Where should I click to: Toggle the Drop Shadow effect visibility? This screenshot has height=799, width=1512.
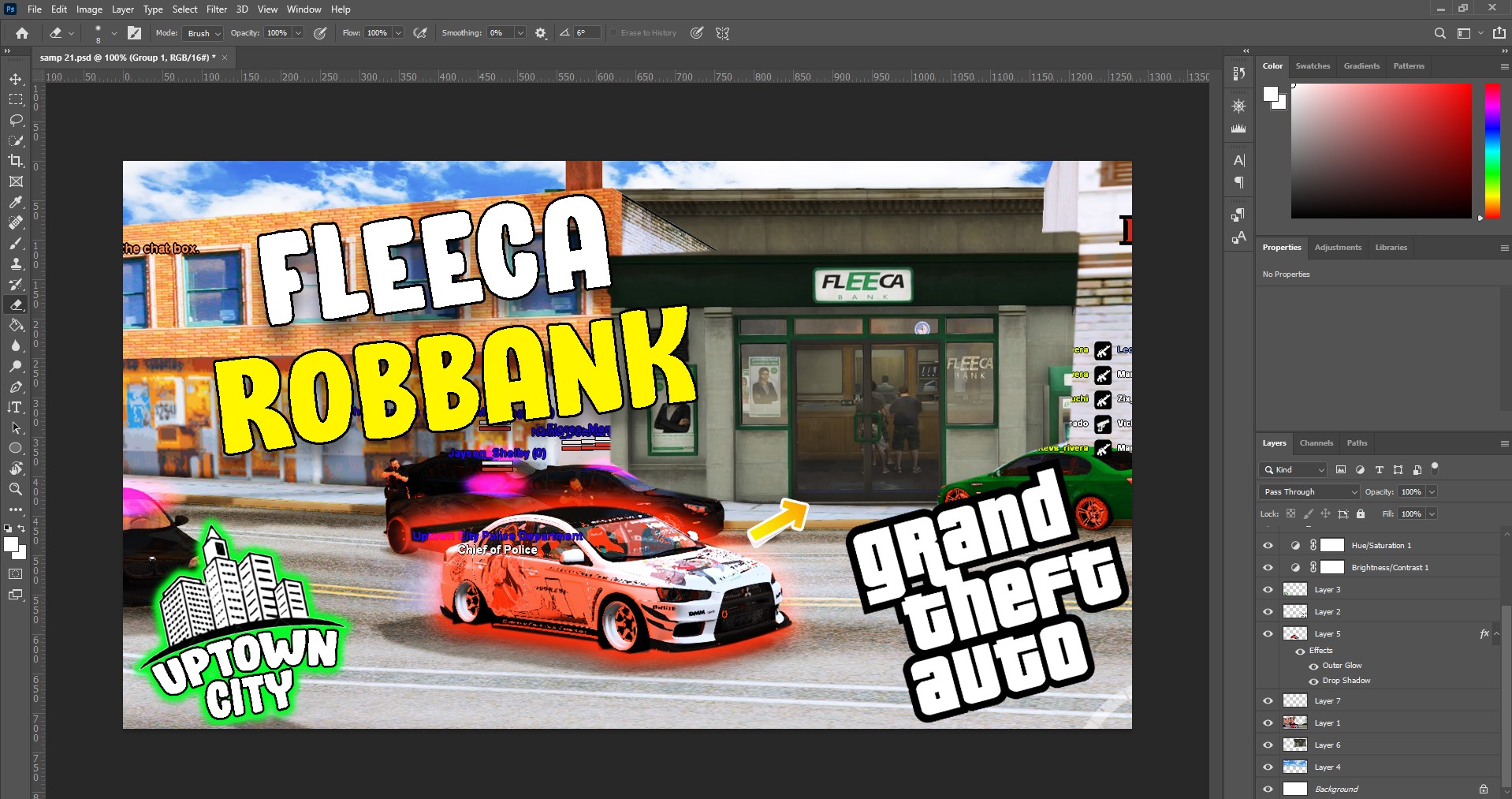pyautogui.click(x=1313, y=681)
